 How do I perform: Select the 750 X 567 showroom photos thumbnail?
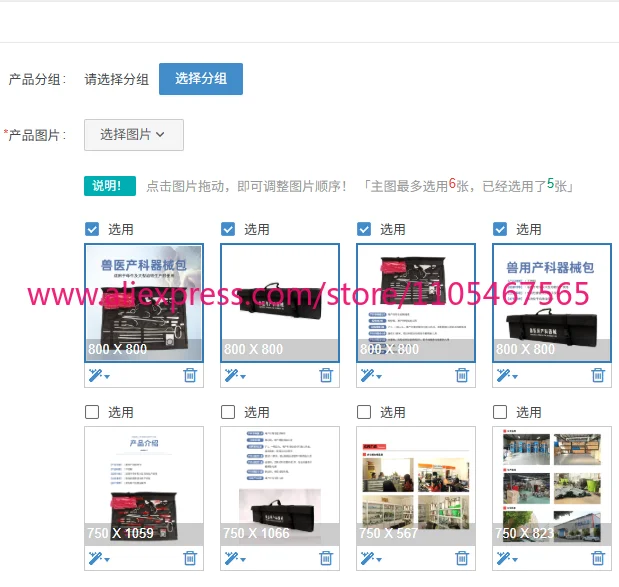click(x=416, y=486)
